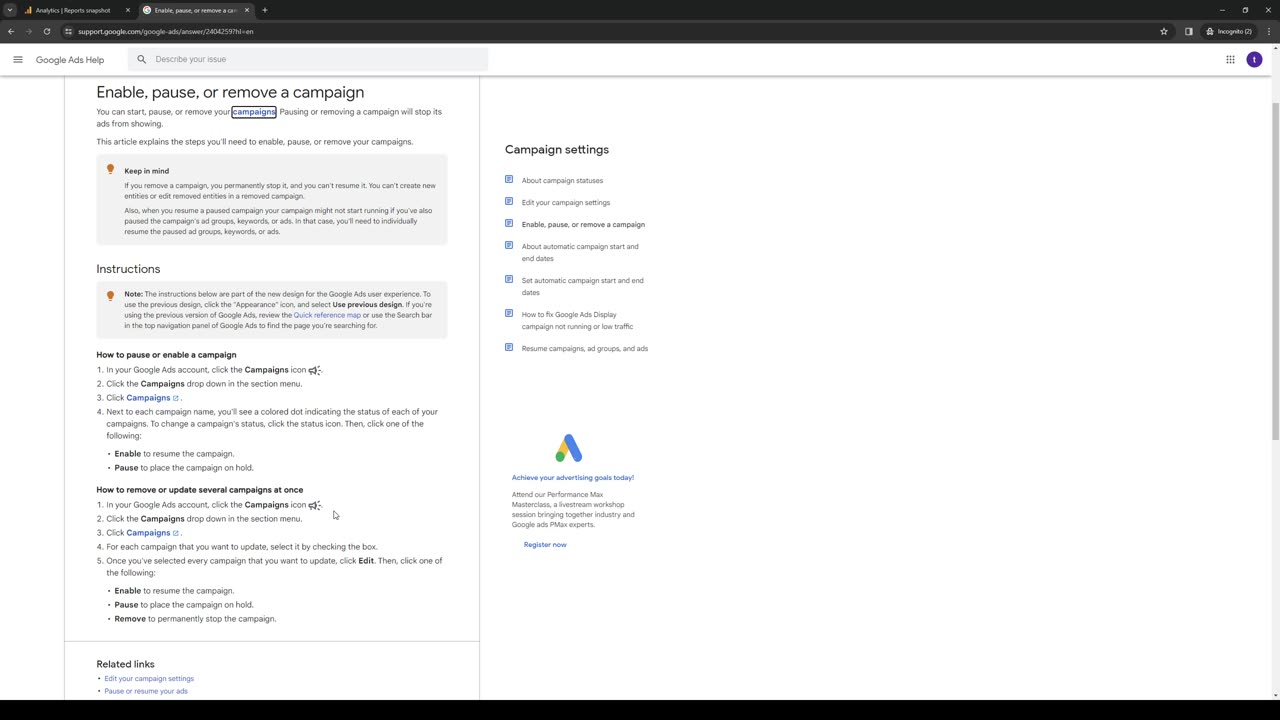Reload the current page
The width and height of the screenshot is (1280, 720).
point(46,31)
